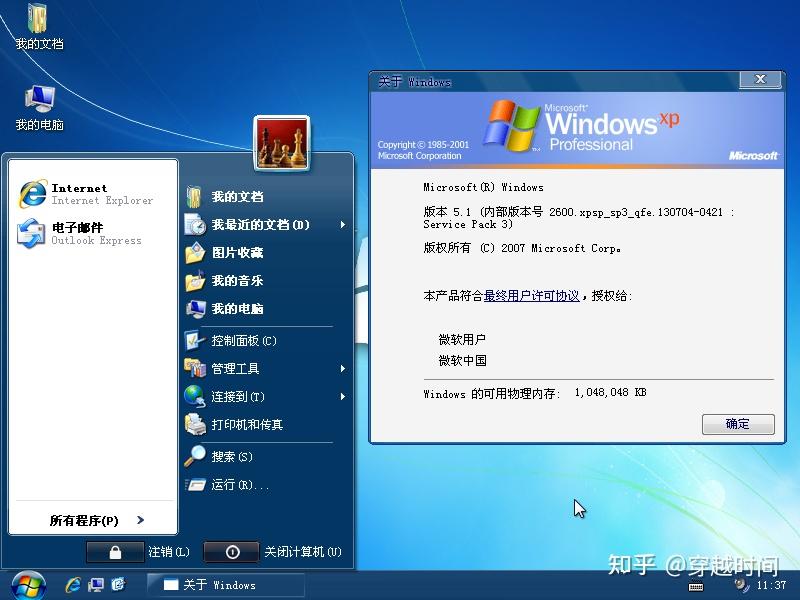
Task: Launch Internet Explorer from quick launch
Action: pyautogui.click(x=73, y=585)
